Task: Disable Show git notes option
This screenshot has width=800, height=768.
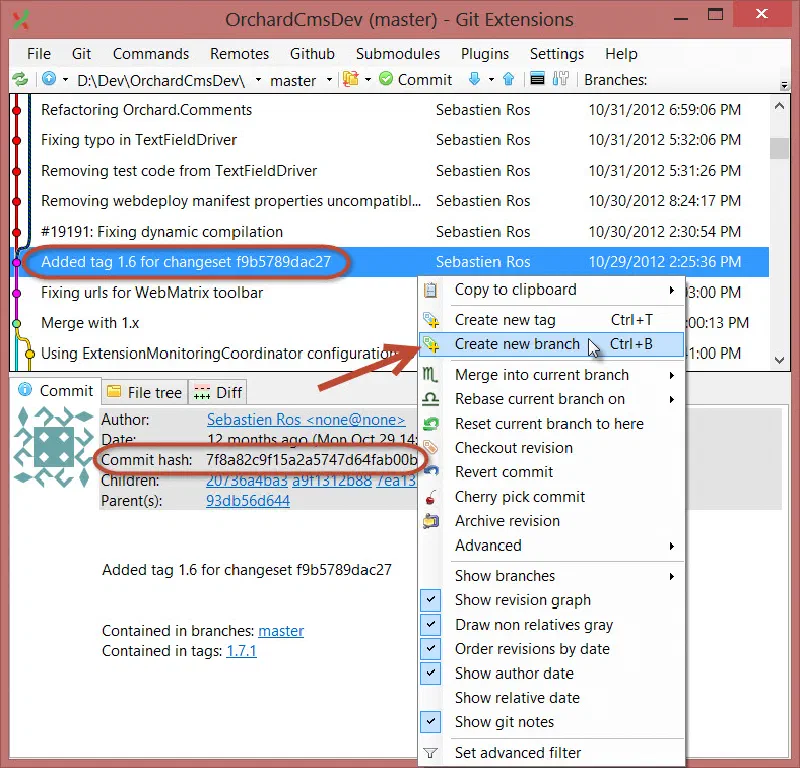Action: tap(431, 722)
